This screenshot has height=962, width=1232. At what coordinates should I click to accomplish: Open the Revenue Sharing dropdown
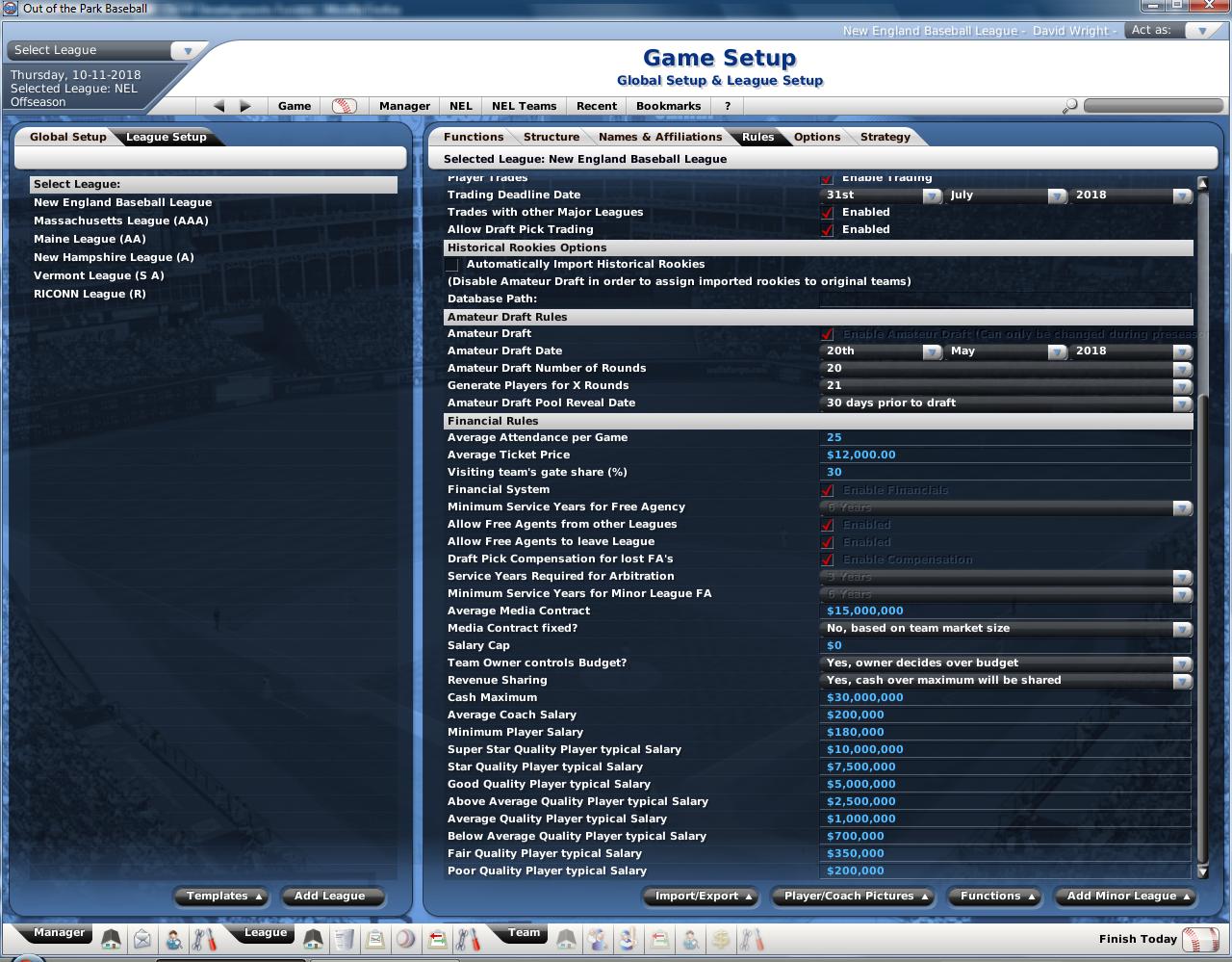pos(1007,681)
